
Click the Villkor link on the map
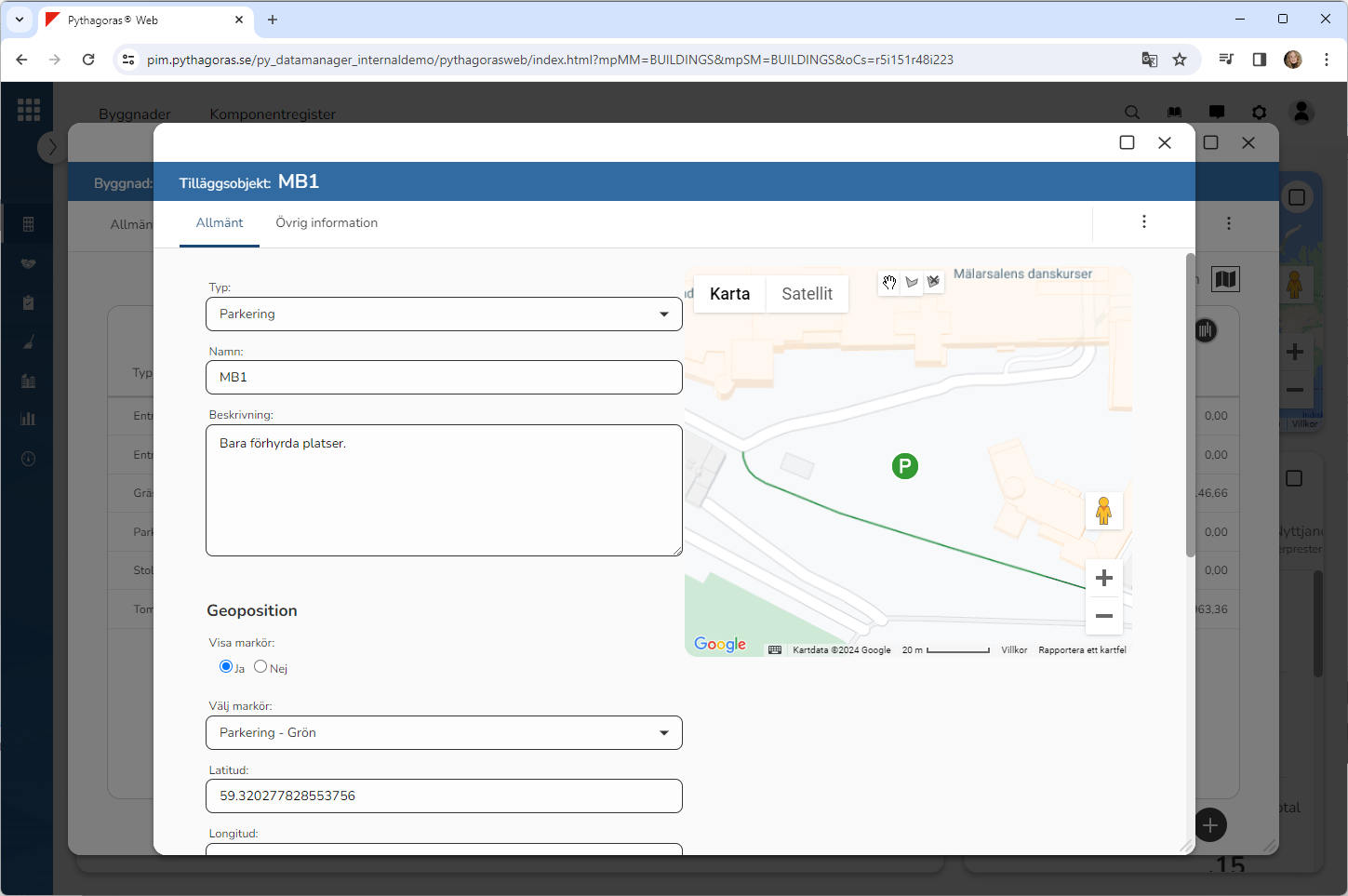[x=1013, y=650]
